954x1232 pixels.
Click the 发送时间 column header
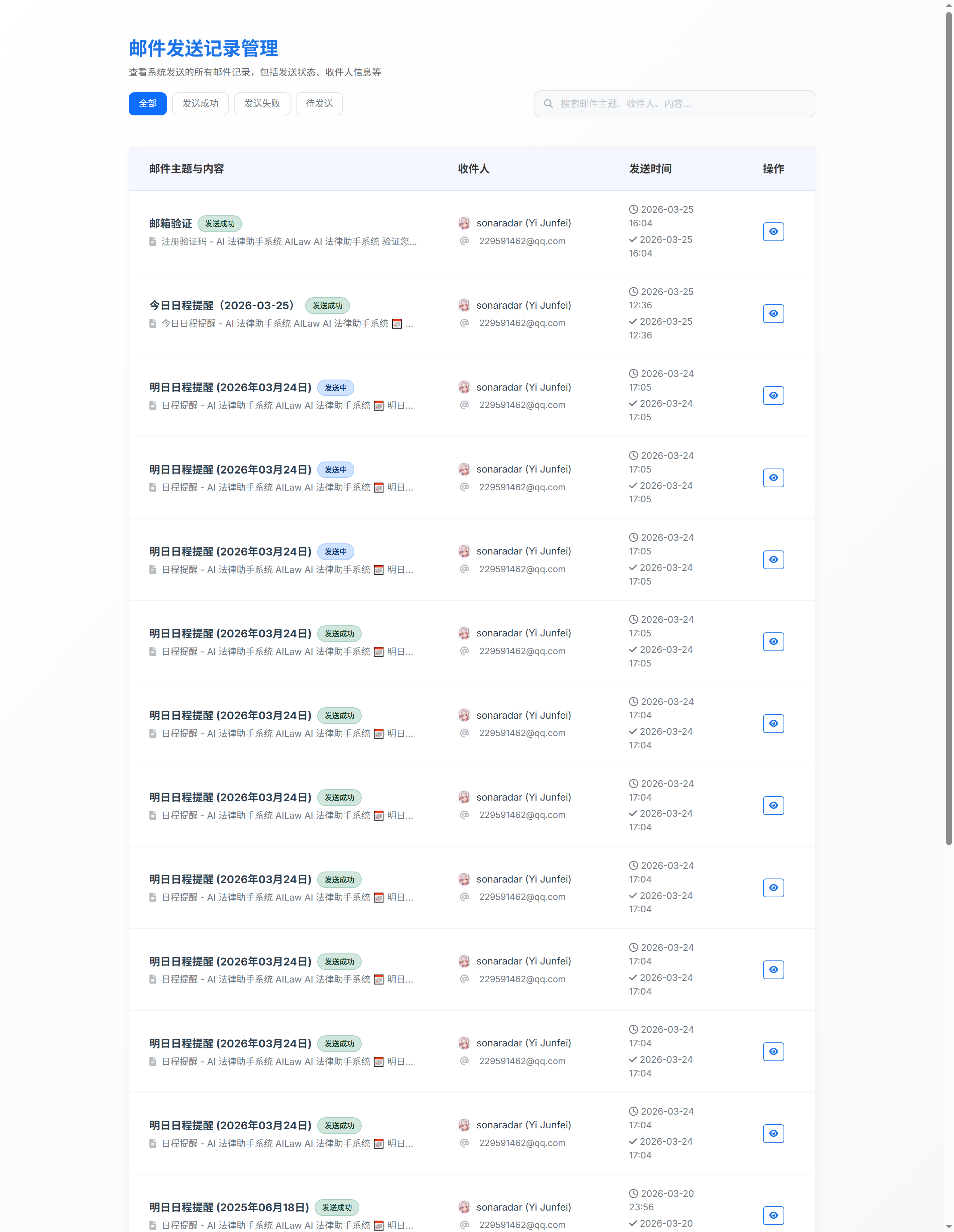(650, 169)
